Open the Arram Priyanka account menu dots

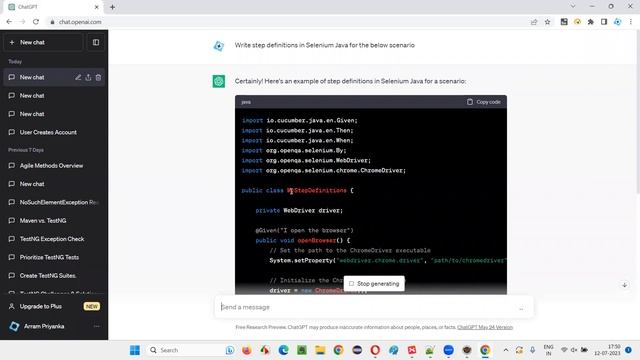coord(97,327)
